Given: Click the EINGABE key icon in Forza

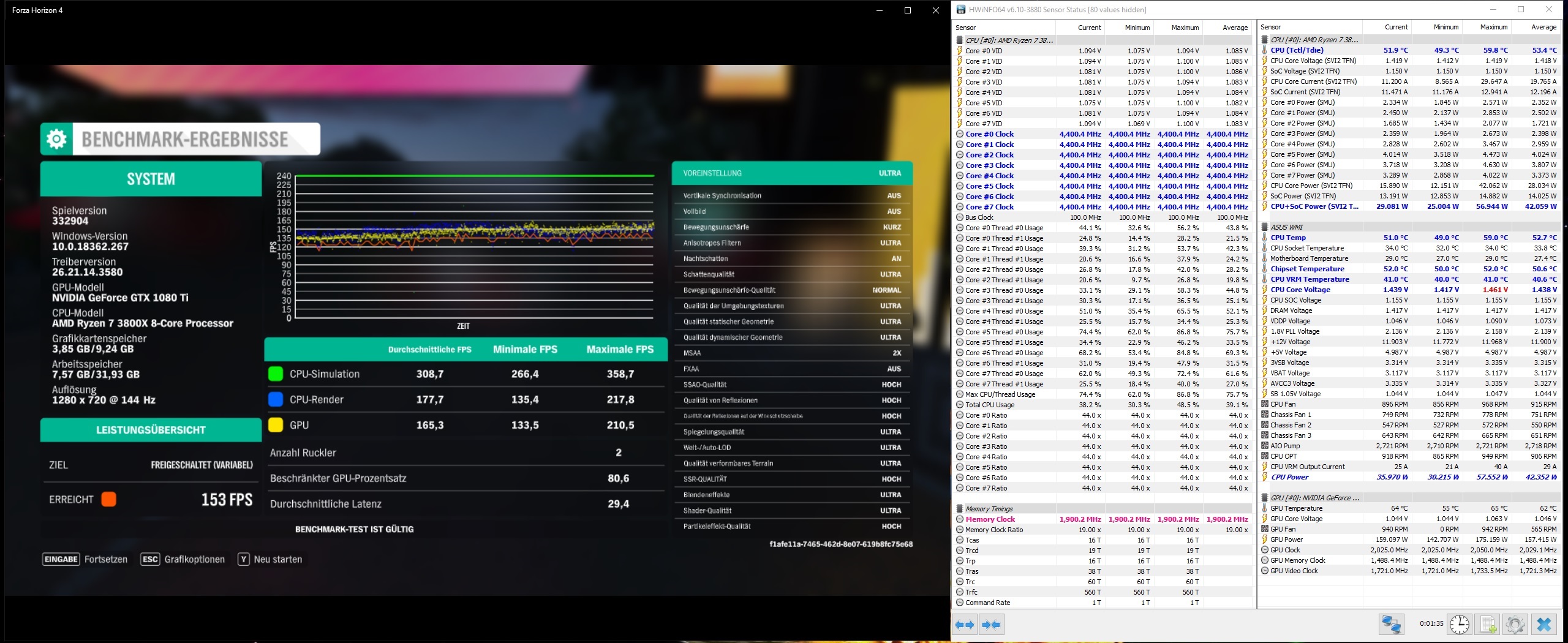Looking at the screenshot, I should 61,559.
